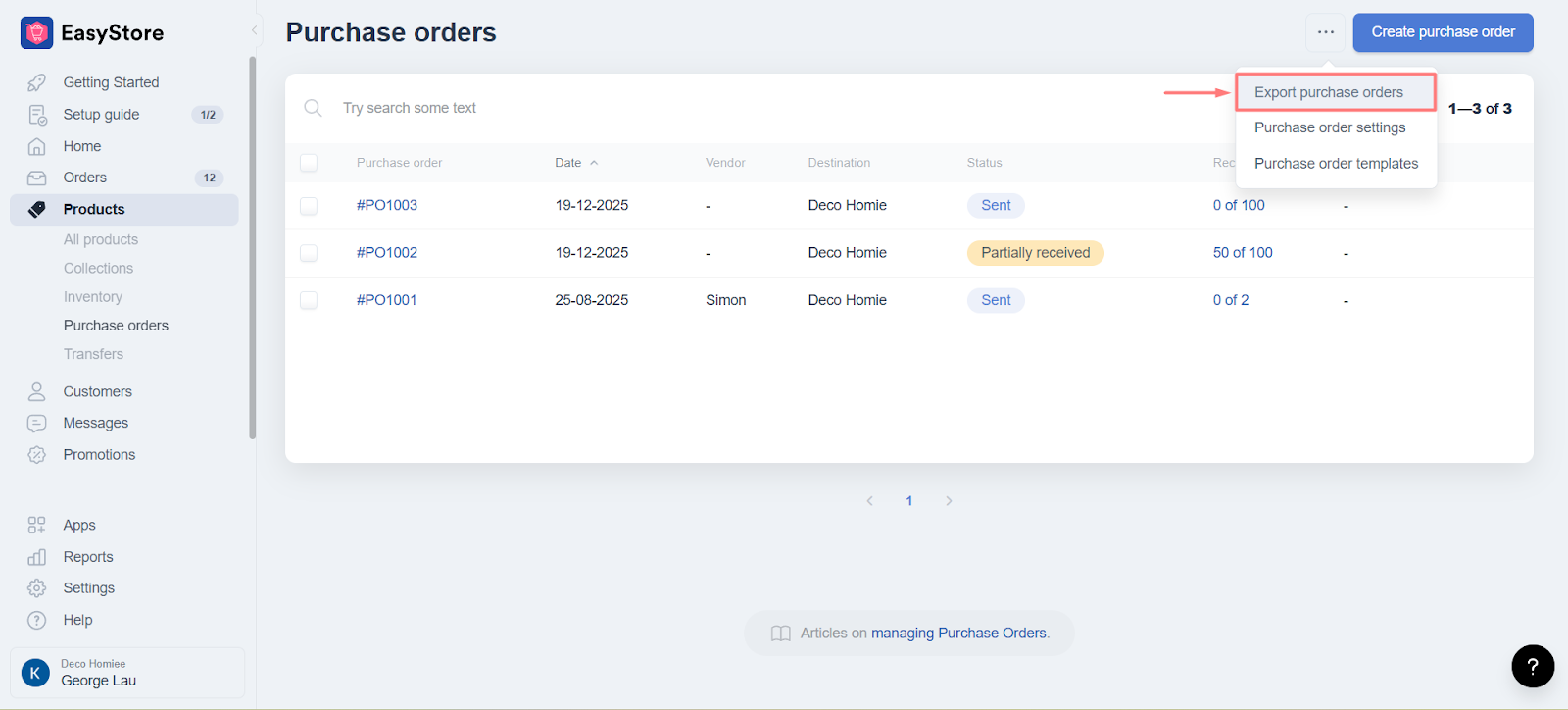The height and width of the screenshot is (710, 1568).
Task: Open Home via the house icon
Action: pyautogui.click(x=37, y=146)
